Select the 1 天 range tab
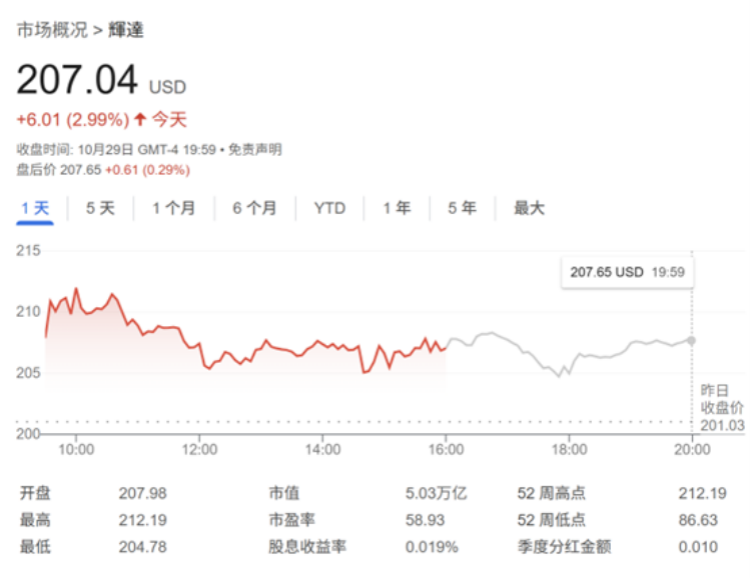 pos(35,208)
